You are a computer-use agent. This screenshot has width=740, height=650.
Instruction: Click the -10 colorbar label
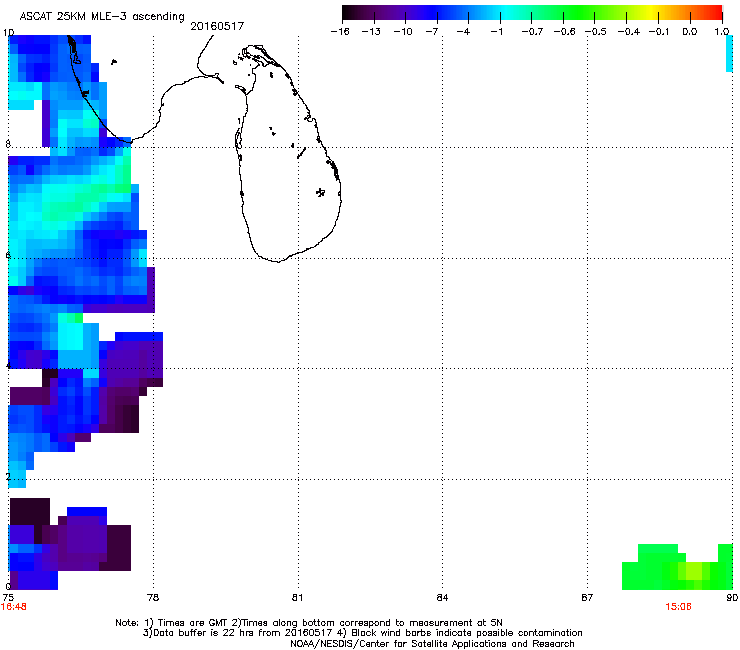click(x=403, y=32)
